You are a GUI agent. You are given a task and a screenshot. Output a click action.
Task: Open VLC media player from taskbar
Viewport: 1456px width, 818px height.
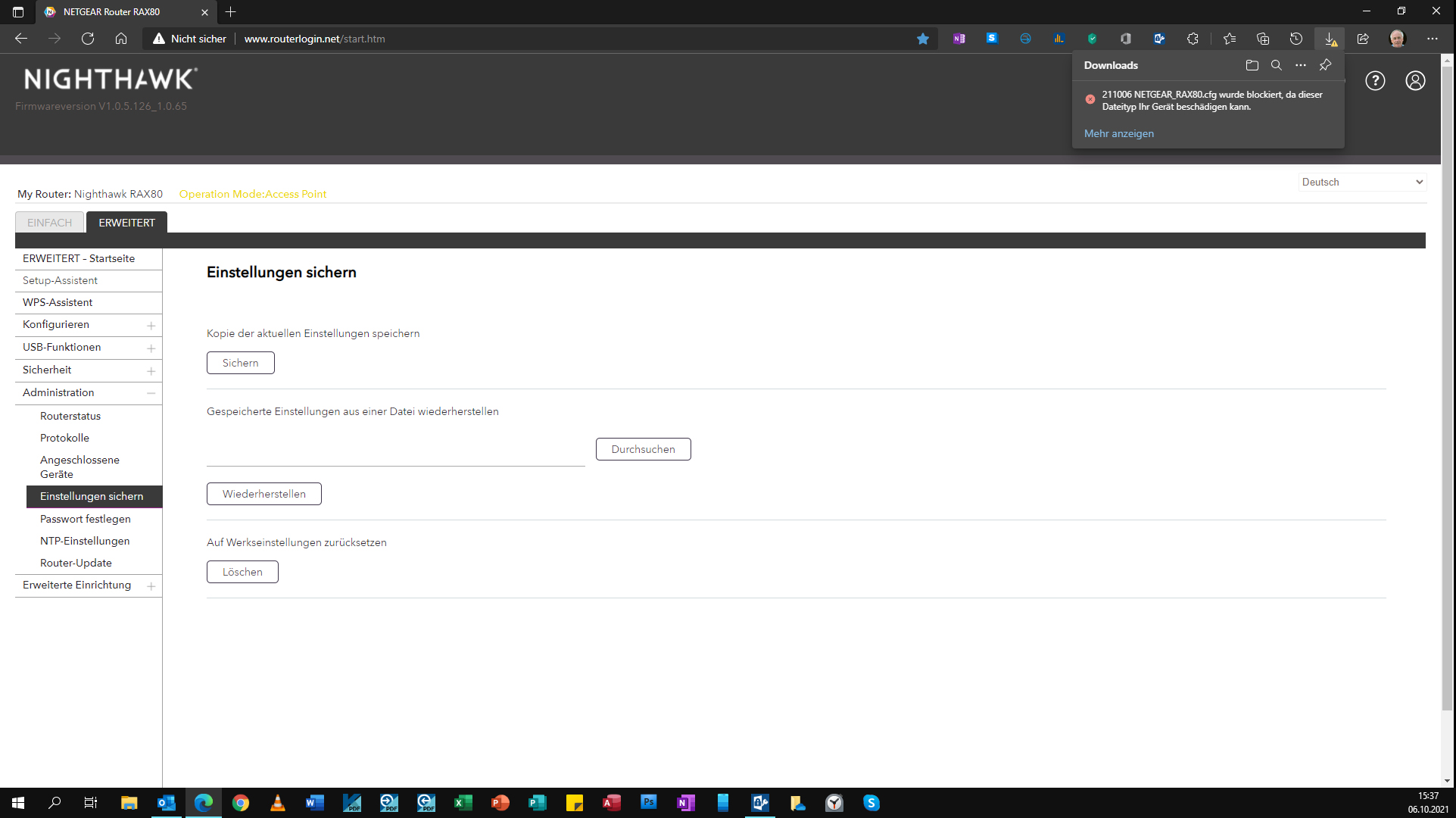tap(277, 803)
